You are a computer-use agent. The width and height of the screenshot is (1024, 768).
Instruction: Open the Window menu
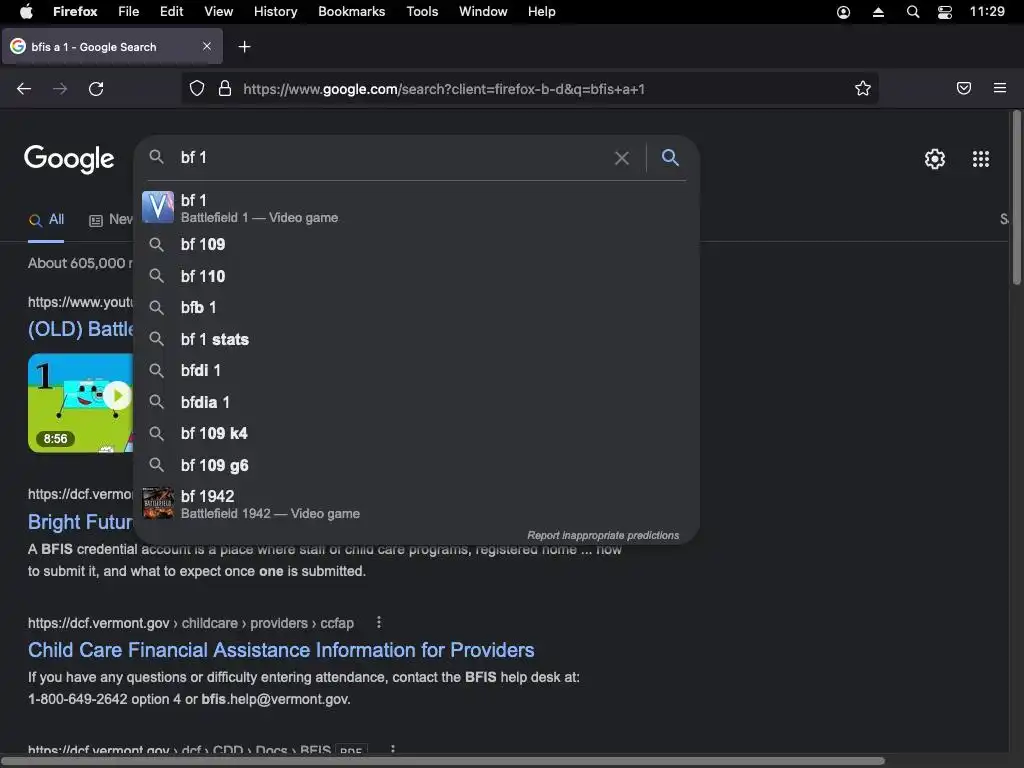[483, 11]
